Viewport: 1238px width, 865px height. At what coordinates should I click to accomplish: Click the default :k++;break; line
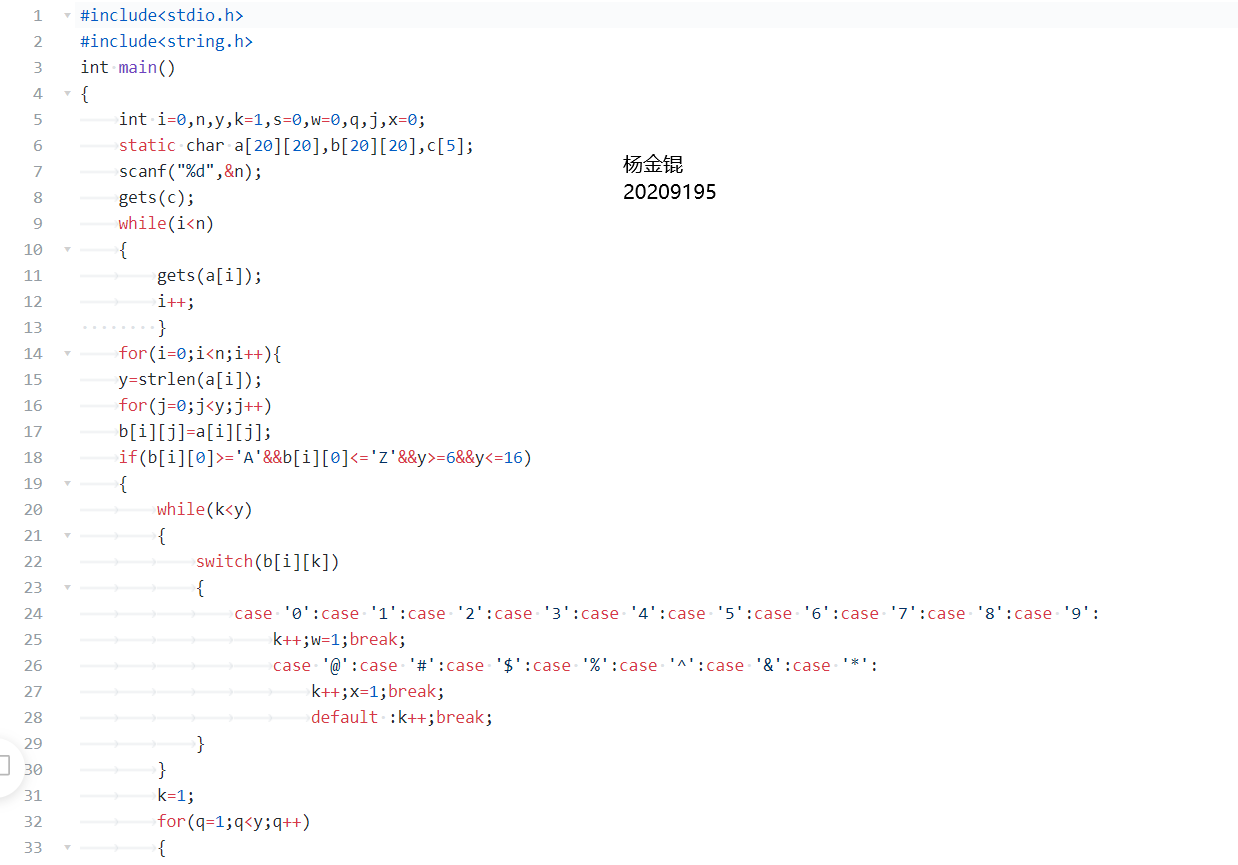click(402, 717)
